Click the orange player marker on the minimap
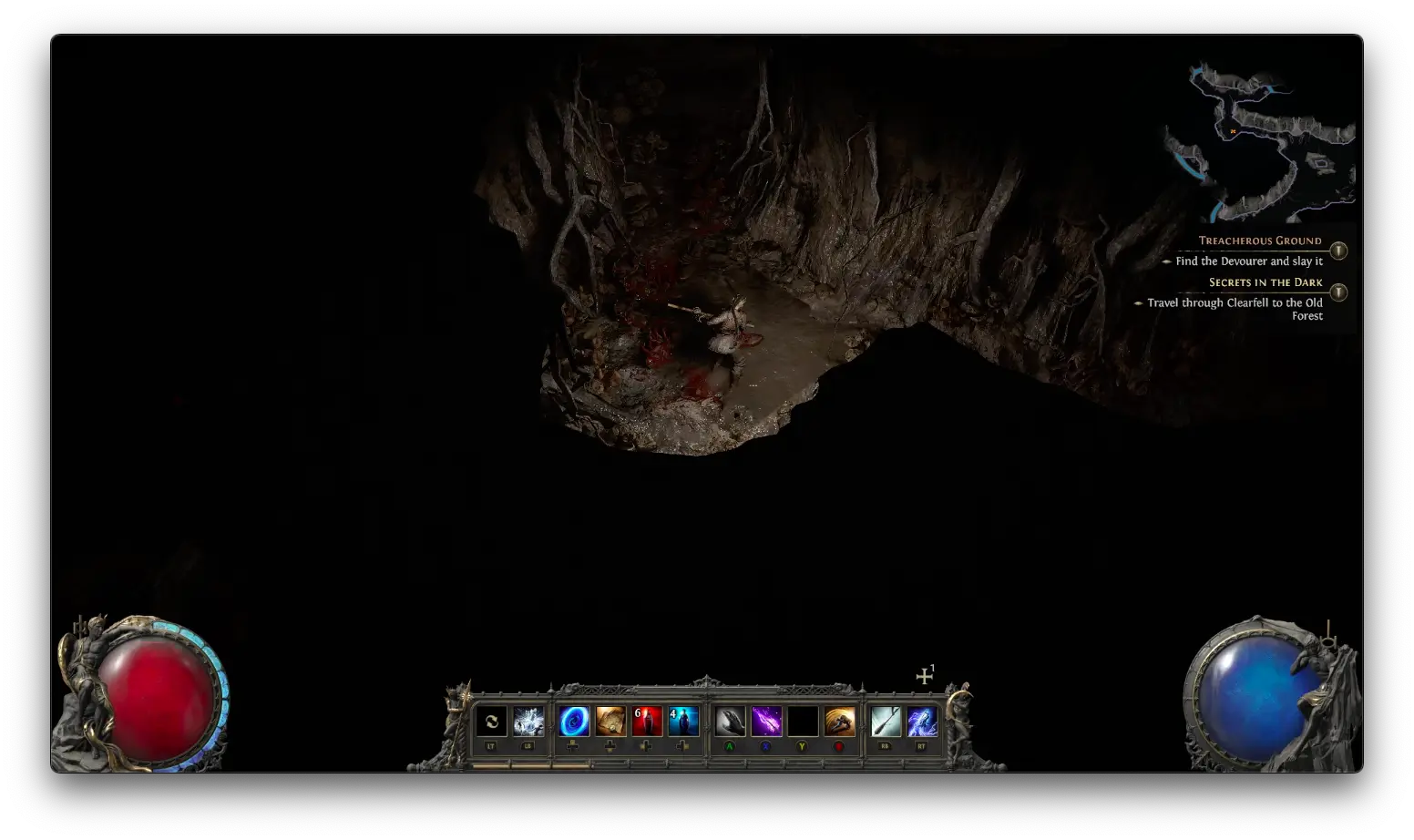This screenshot has height=840, width=1414. [x=1233, y=131]
